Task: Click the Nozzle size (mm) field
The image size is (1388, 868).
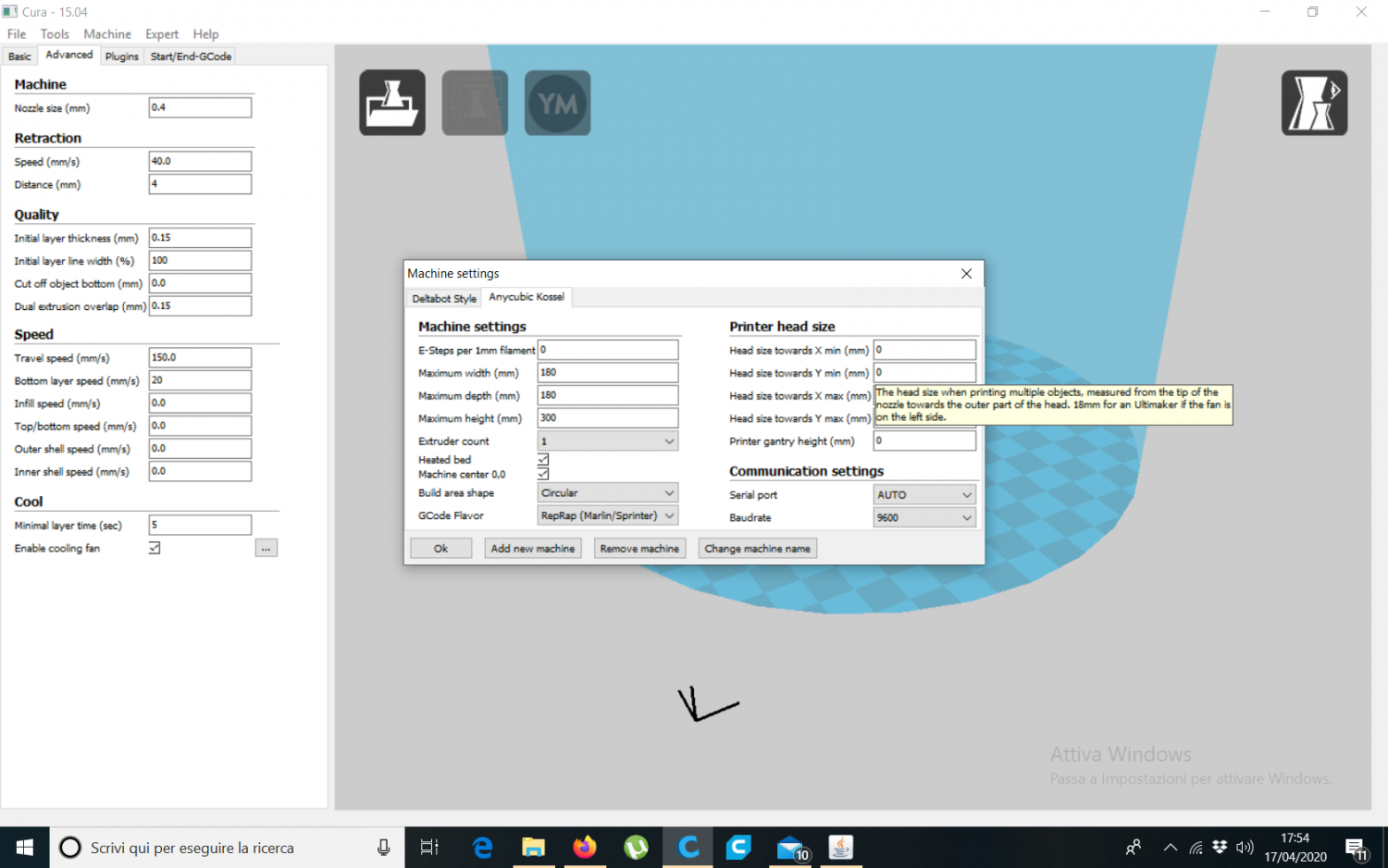Action: pos(200,107)
